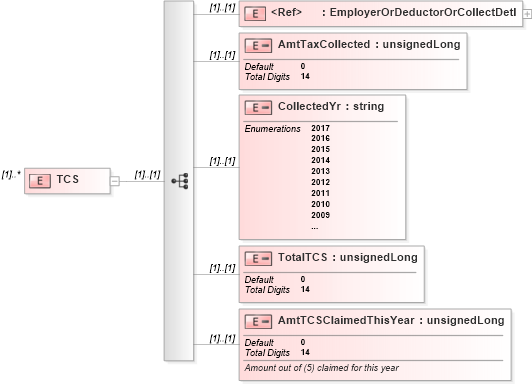Click Total Digits label in AmtTCSClaimedThisYear box

pos(267,353)
